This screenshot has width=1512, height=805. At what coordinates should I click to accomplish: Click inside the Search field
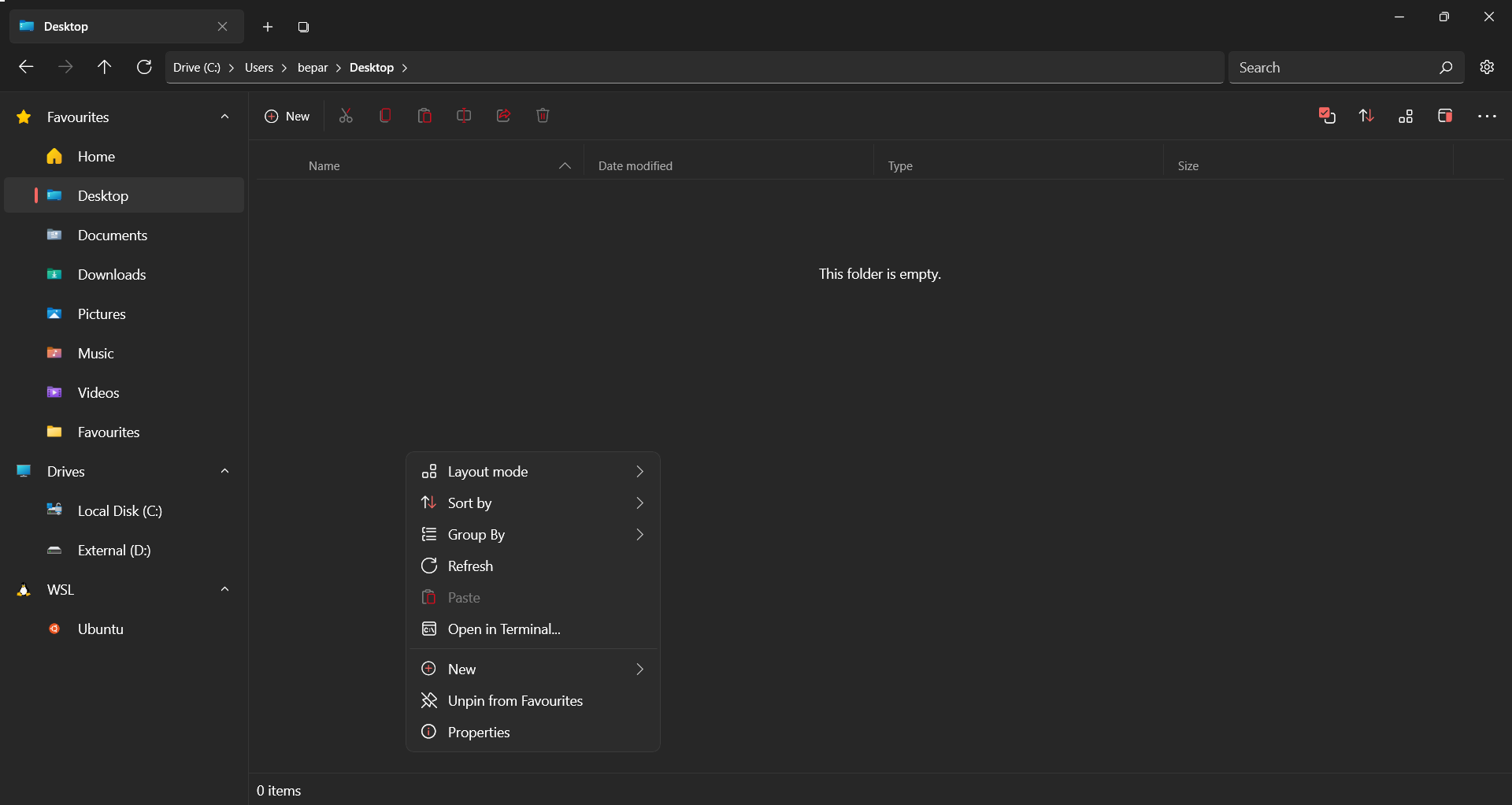click(1339, 67)
